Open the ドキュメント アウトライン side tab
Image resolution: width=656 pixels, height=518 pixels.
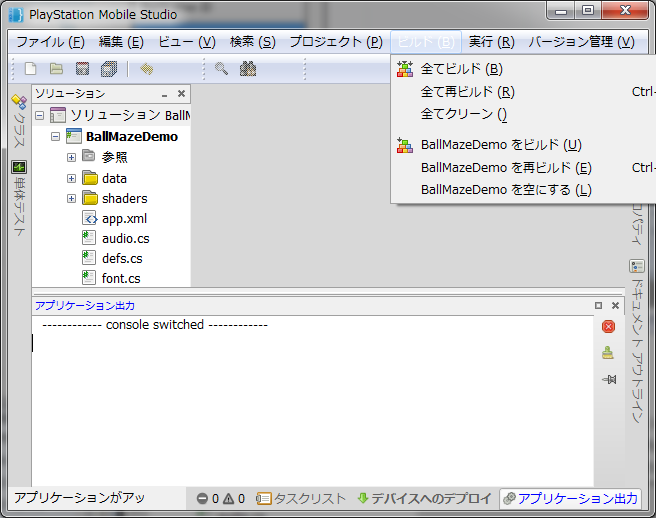click(x=637, y=341)
